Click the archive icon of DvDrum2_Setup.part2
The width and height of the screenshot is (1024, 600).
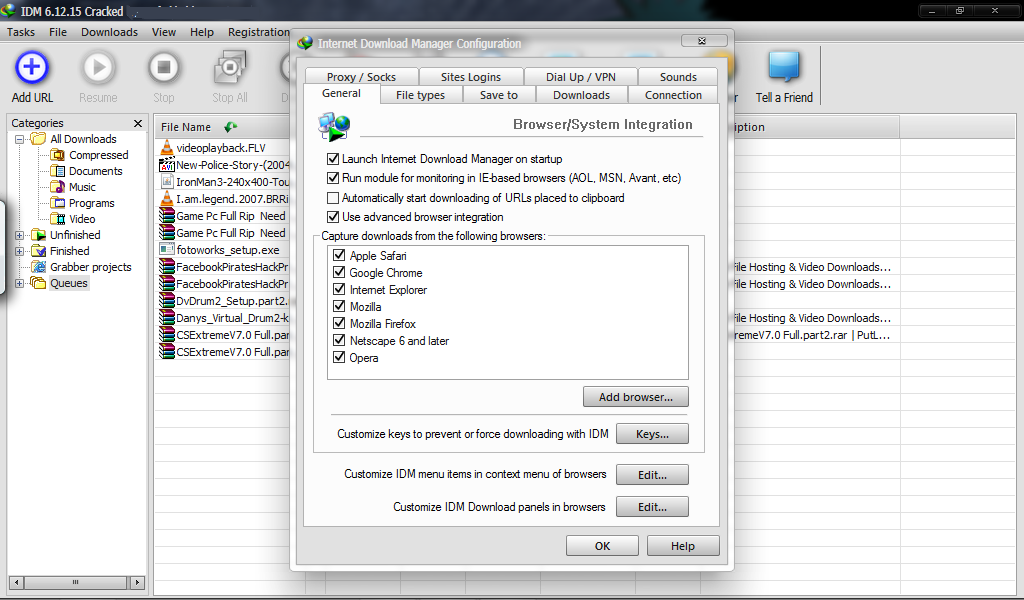click(x=167, y=300)
